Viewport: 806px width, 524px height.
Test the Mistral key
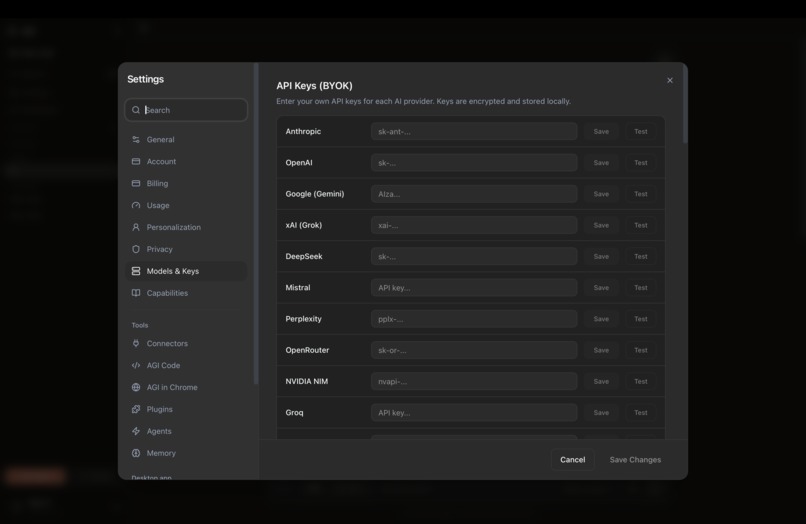[640, 287]
